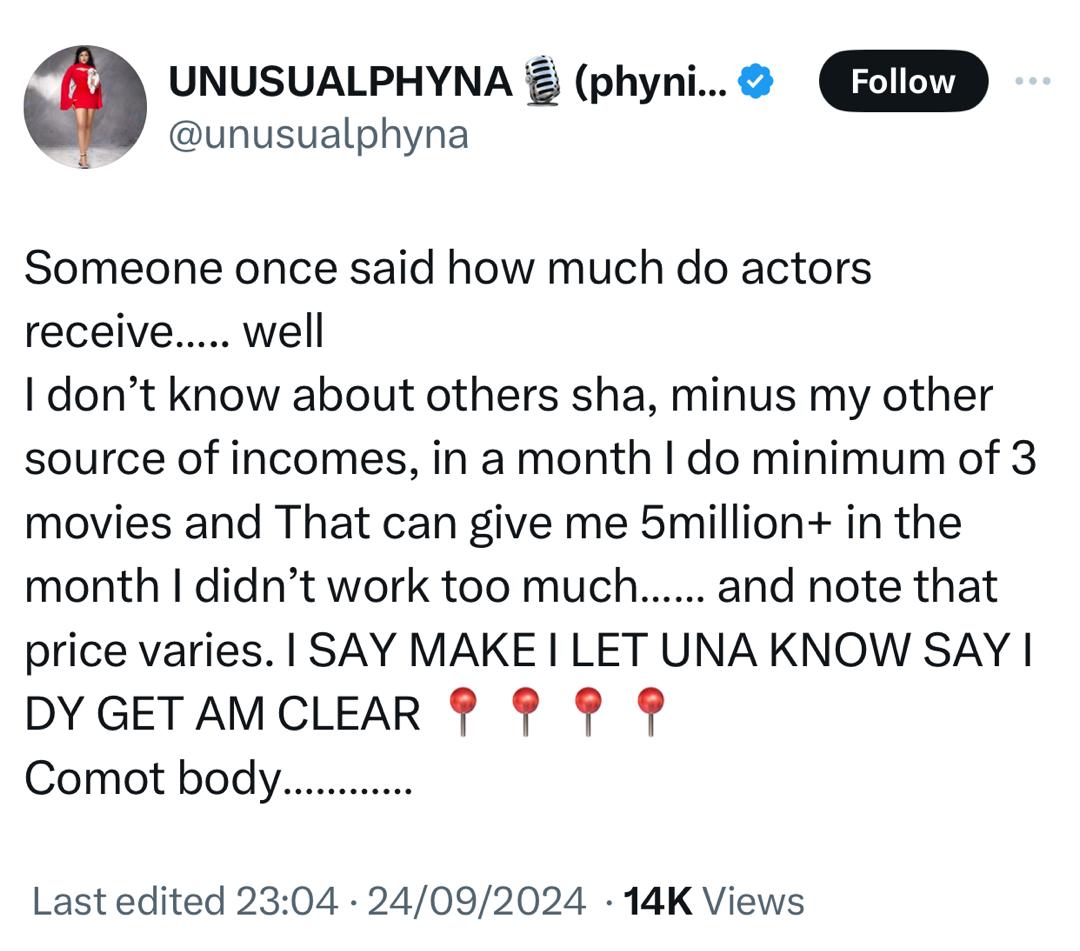The width and height of the screenshot is (1080, 951).
Task: Click the profile picture of UNUSUALPHYNA
Action: pyautogui.click(x=85, y=106)
